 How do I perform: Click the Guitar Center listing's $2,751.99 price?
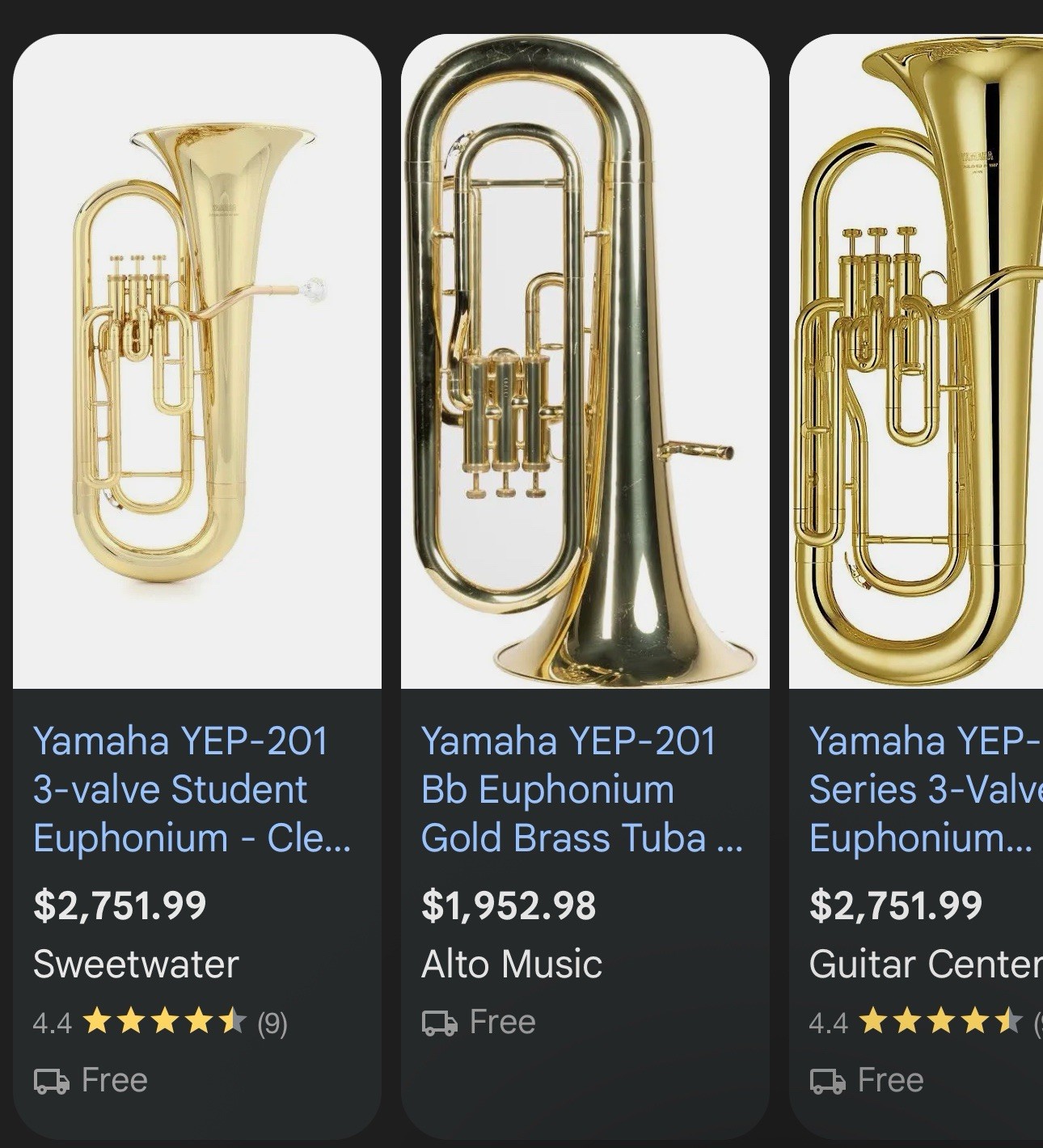tap(896, 905)
